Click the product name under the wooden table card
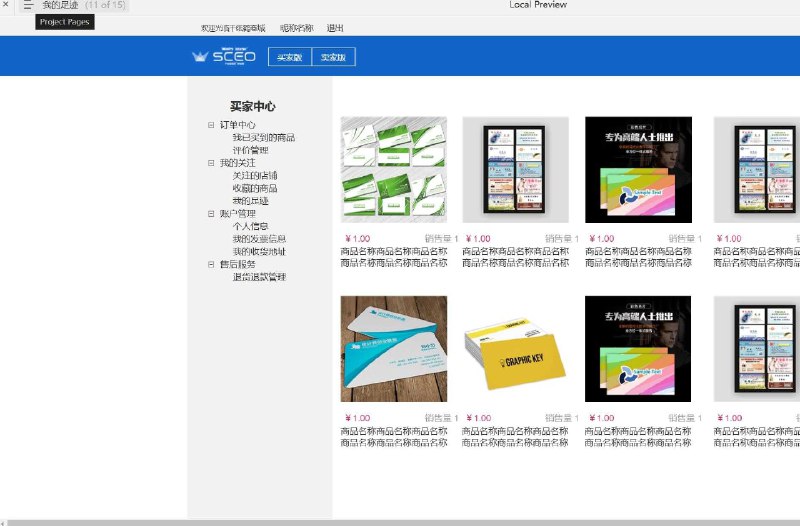 pos(394,437)
